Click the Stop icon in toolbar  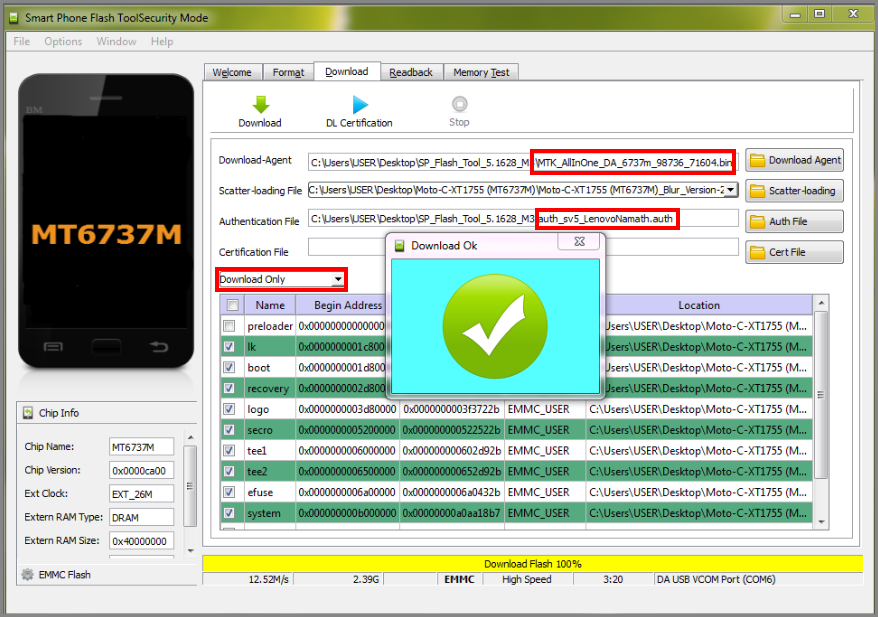(459, 104)
